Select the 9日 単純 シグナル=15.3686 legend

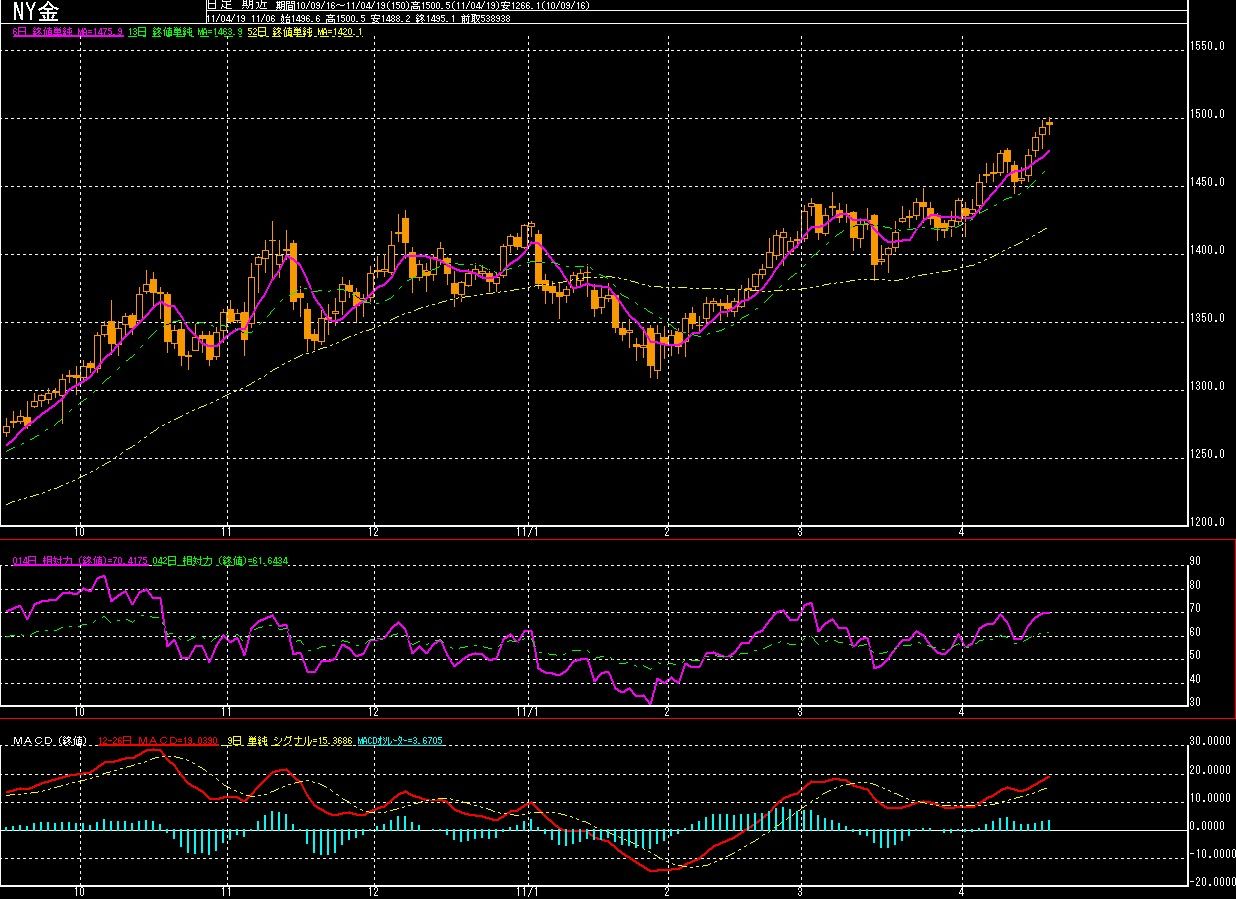[x=292, y=741]
